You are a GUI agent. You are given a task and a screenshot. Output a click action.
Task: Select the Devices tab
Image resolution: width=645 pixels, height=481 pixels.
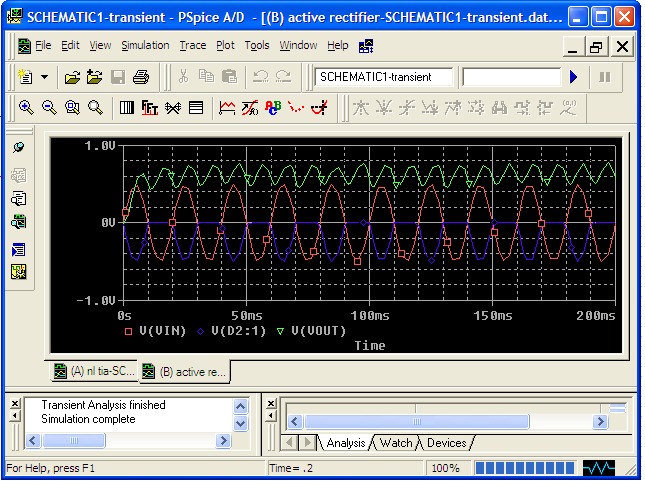446,443
